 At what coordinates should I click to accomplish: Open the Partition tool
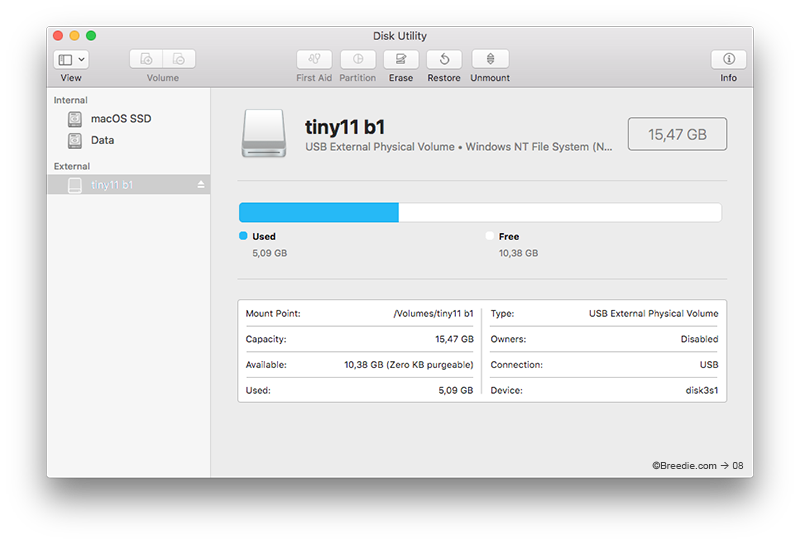pos(358,59)
